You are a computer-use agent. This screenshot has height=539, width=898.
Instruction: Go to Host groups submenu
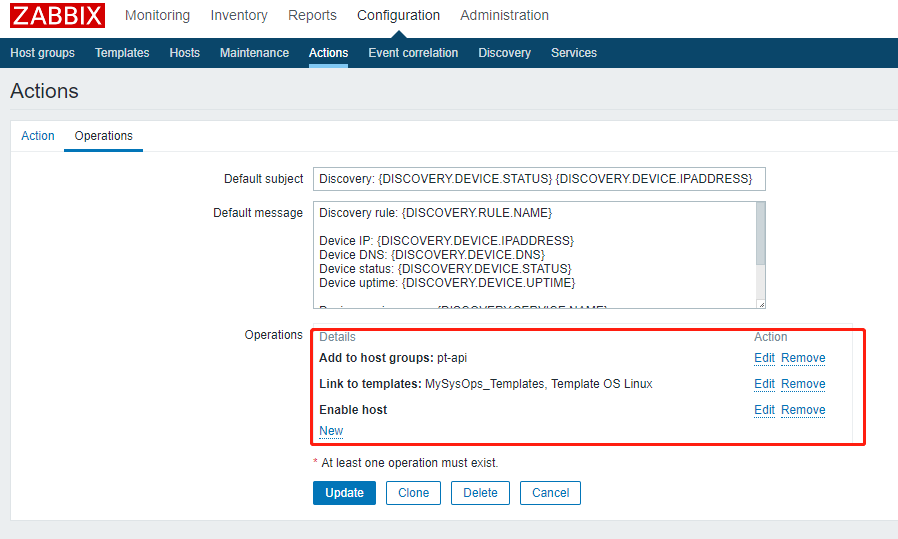[x=42, y=53]
